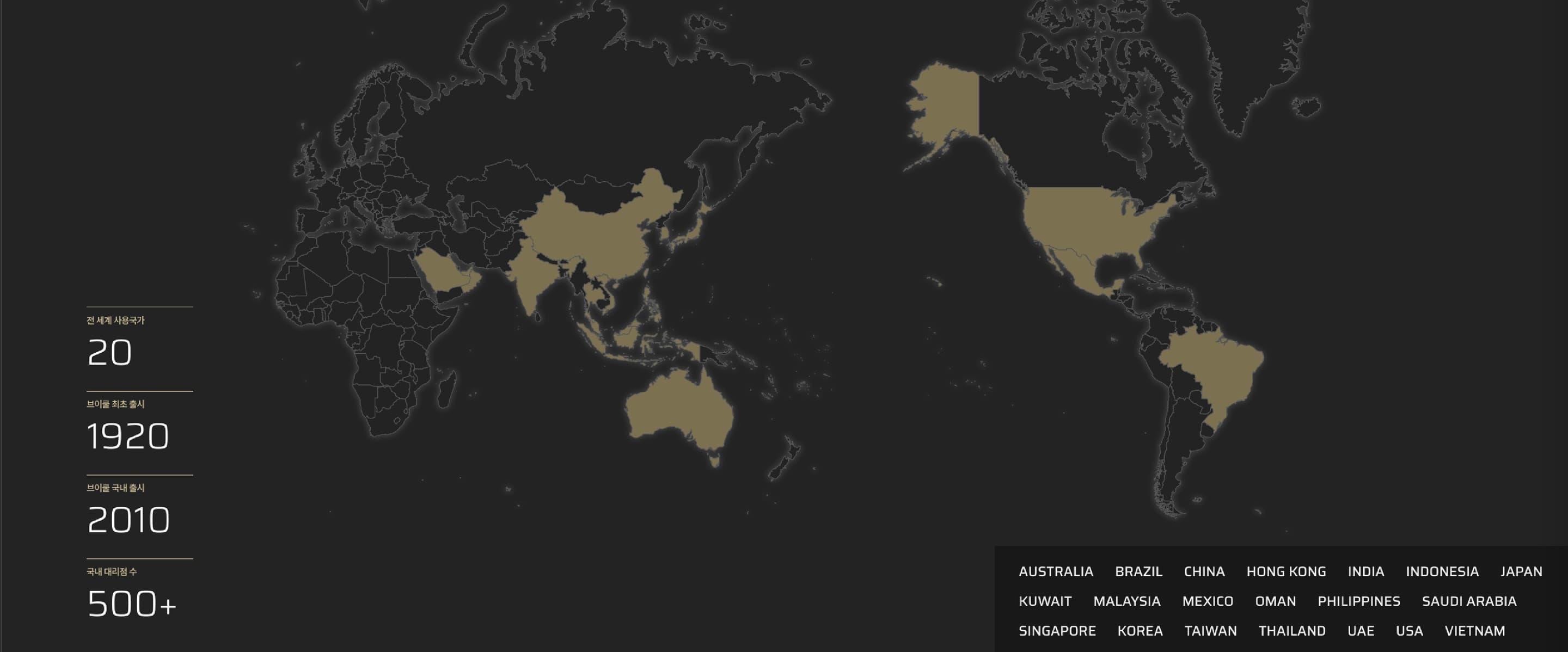Select SAUDI ARABIA in the country list
The width and height of the screenshot is (1568, 652).
point(1469,601)
